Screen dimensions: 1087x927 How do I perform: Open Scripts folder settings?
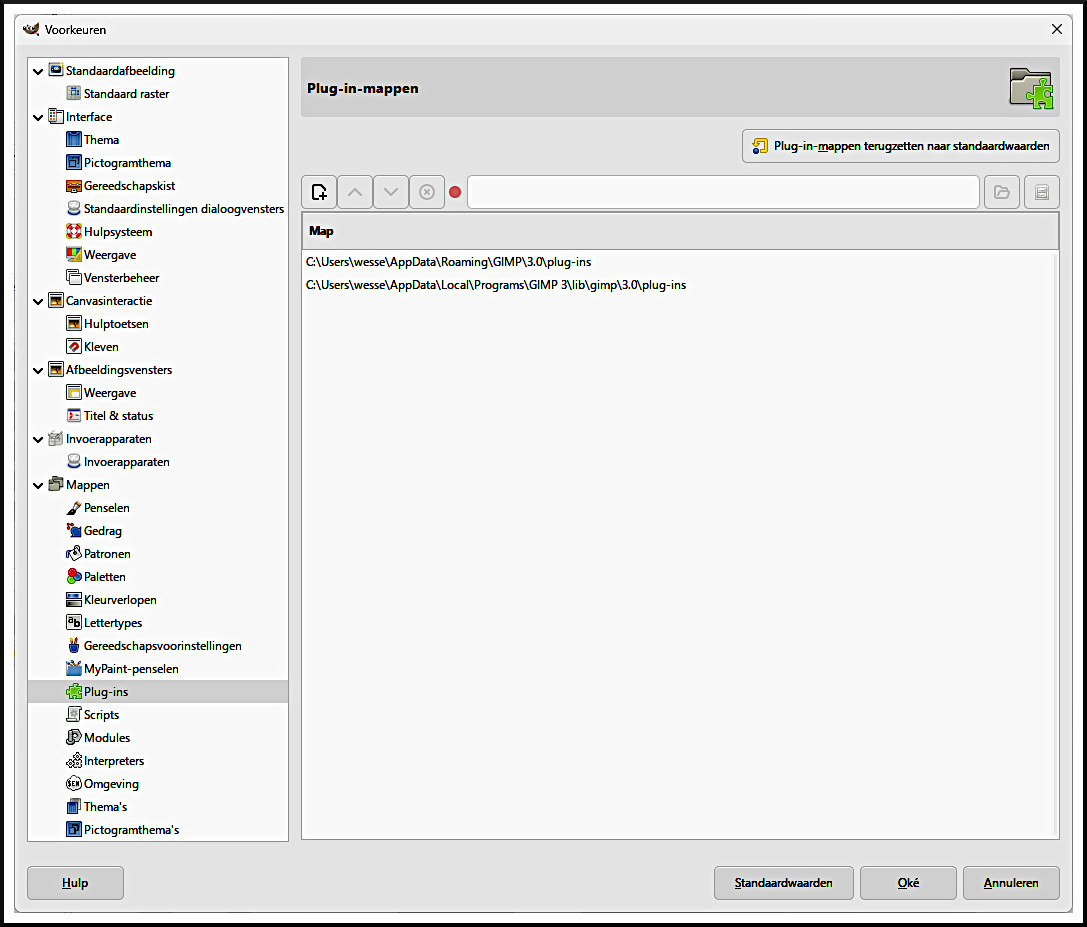point(101,714)
